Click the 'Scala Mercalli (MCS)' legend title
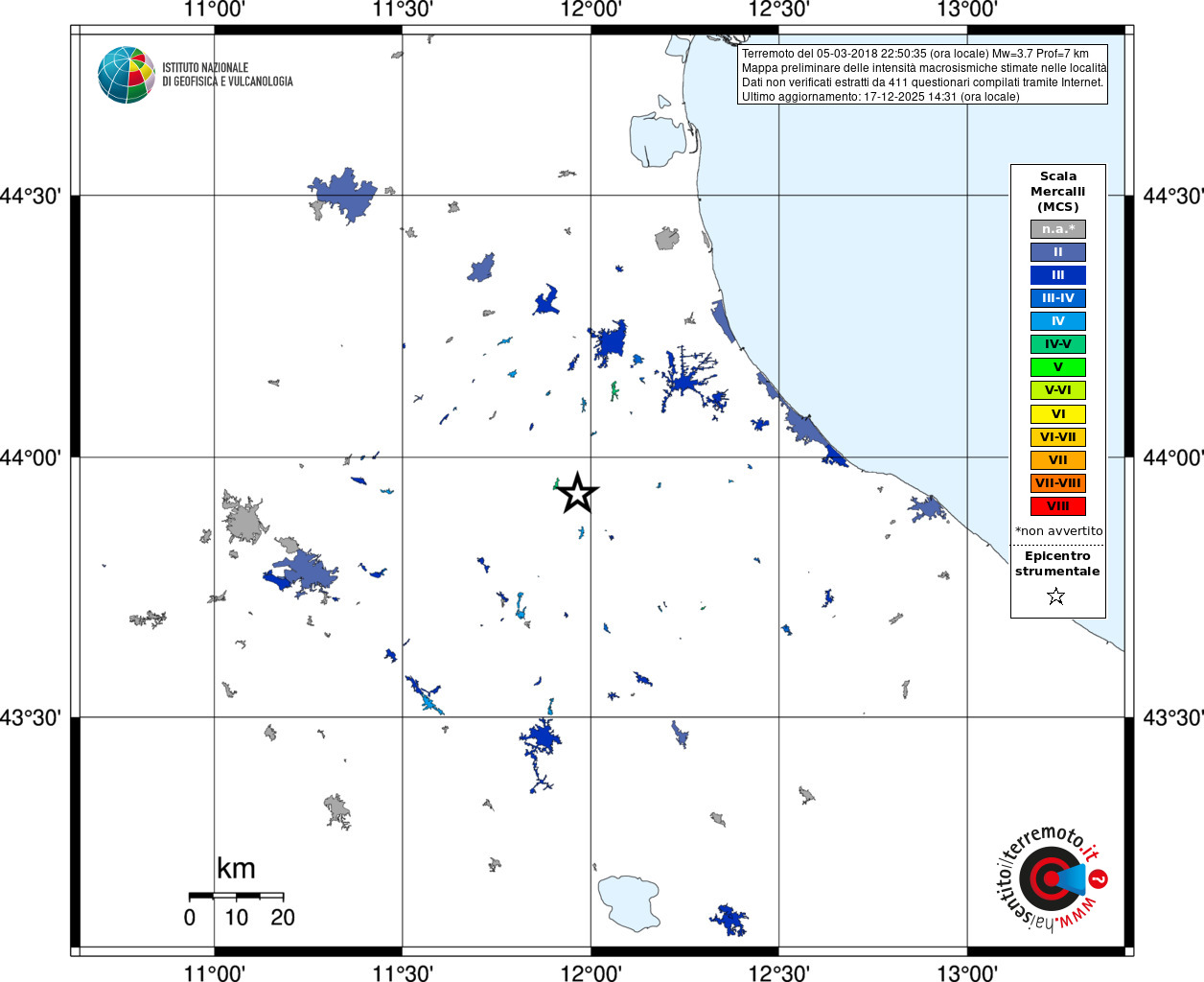 (x=1058, y=192)
